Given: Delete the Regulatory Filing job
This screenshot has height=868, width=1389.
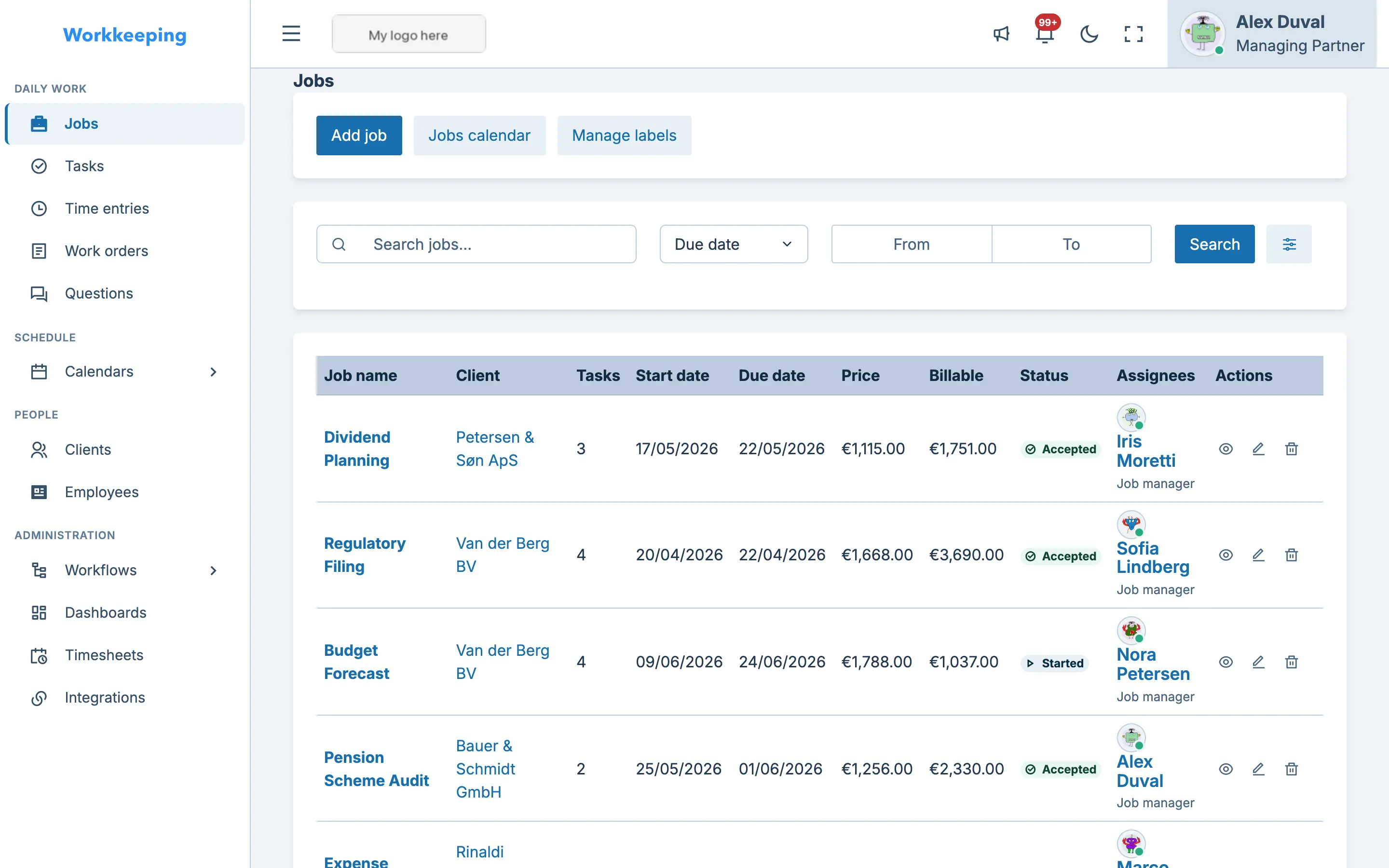Looking at the screenshot, I should tap(1292, 555).
